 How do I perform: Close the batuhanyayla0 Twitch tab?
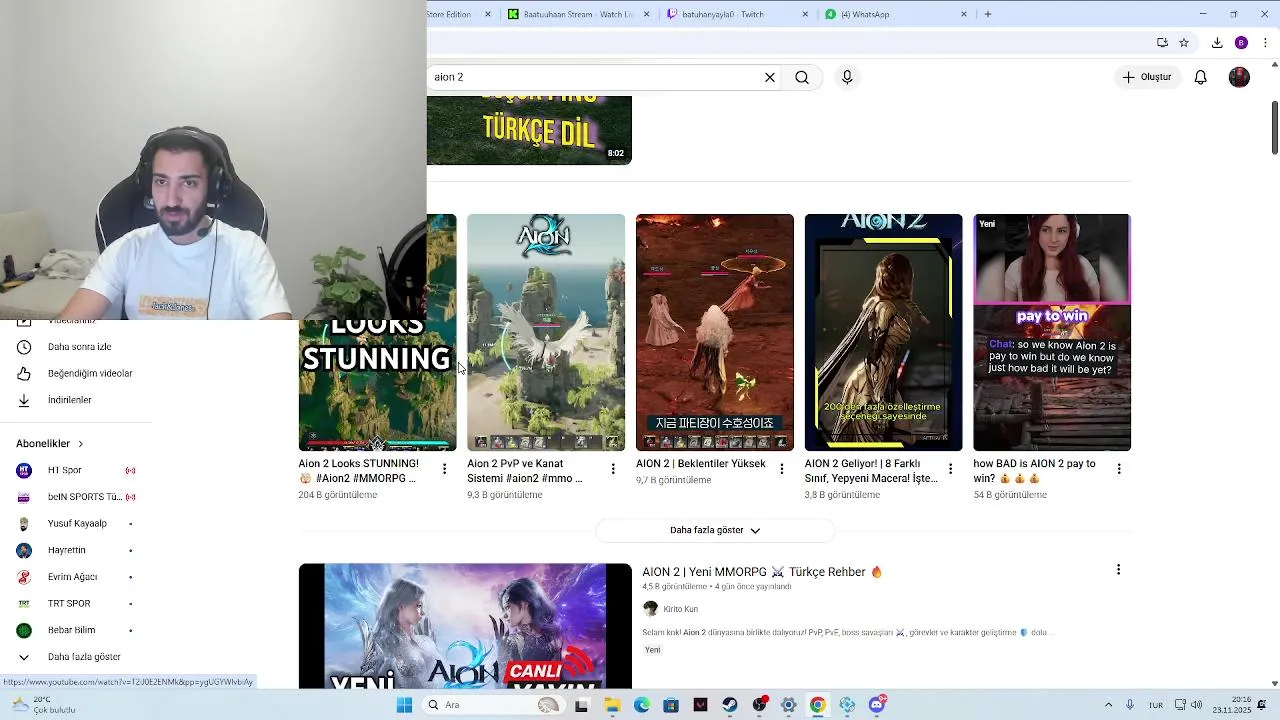806,14
